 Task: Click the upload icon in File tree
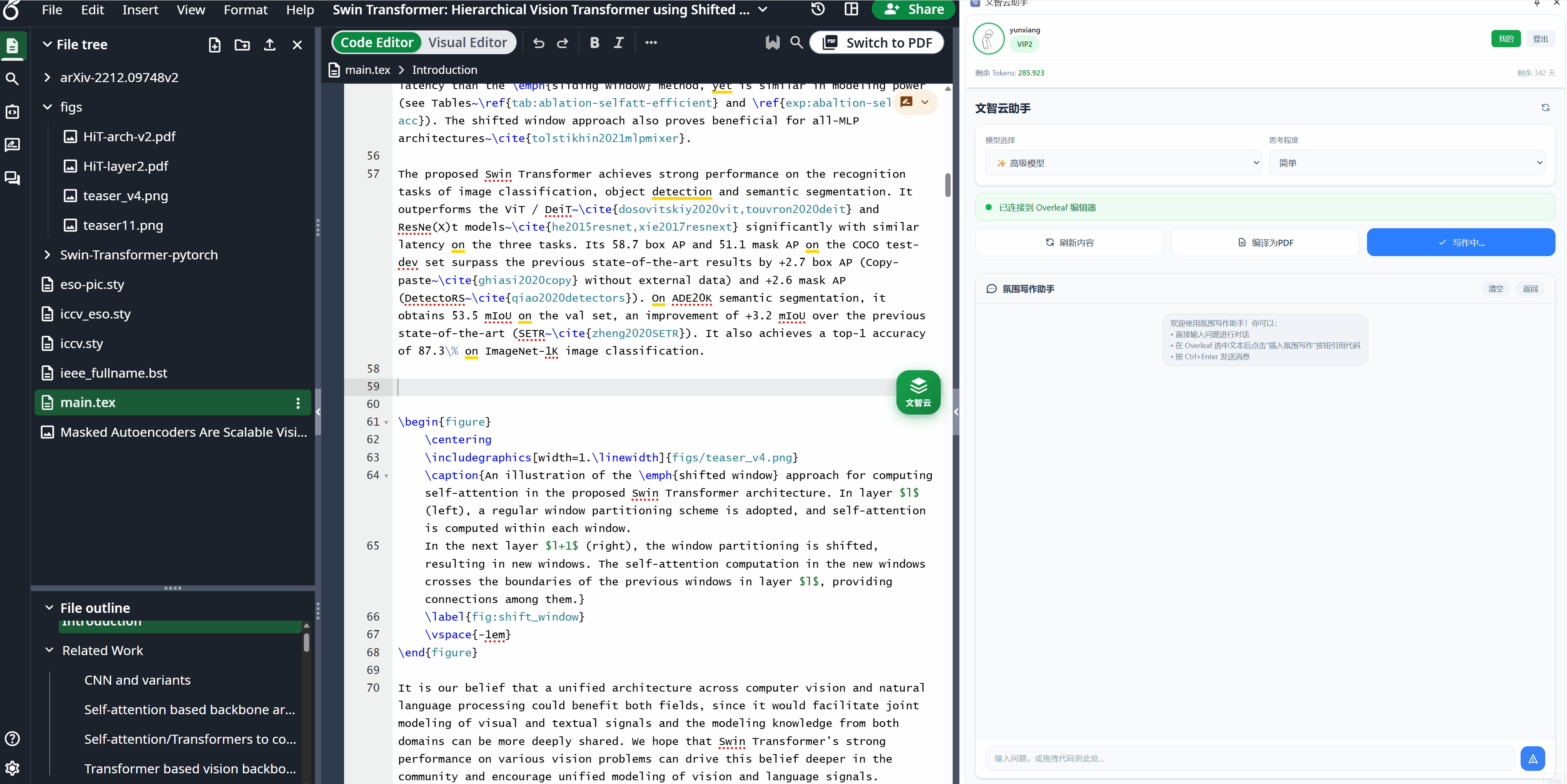269,45
